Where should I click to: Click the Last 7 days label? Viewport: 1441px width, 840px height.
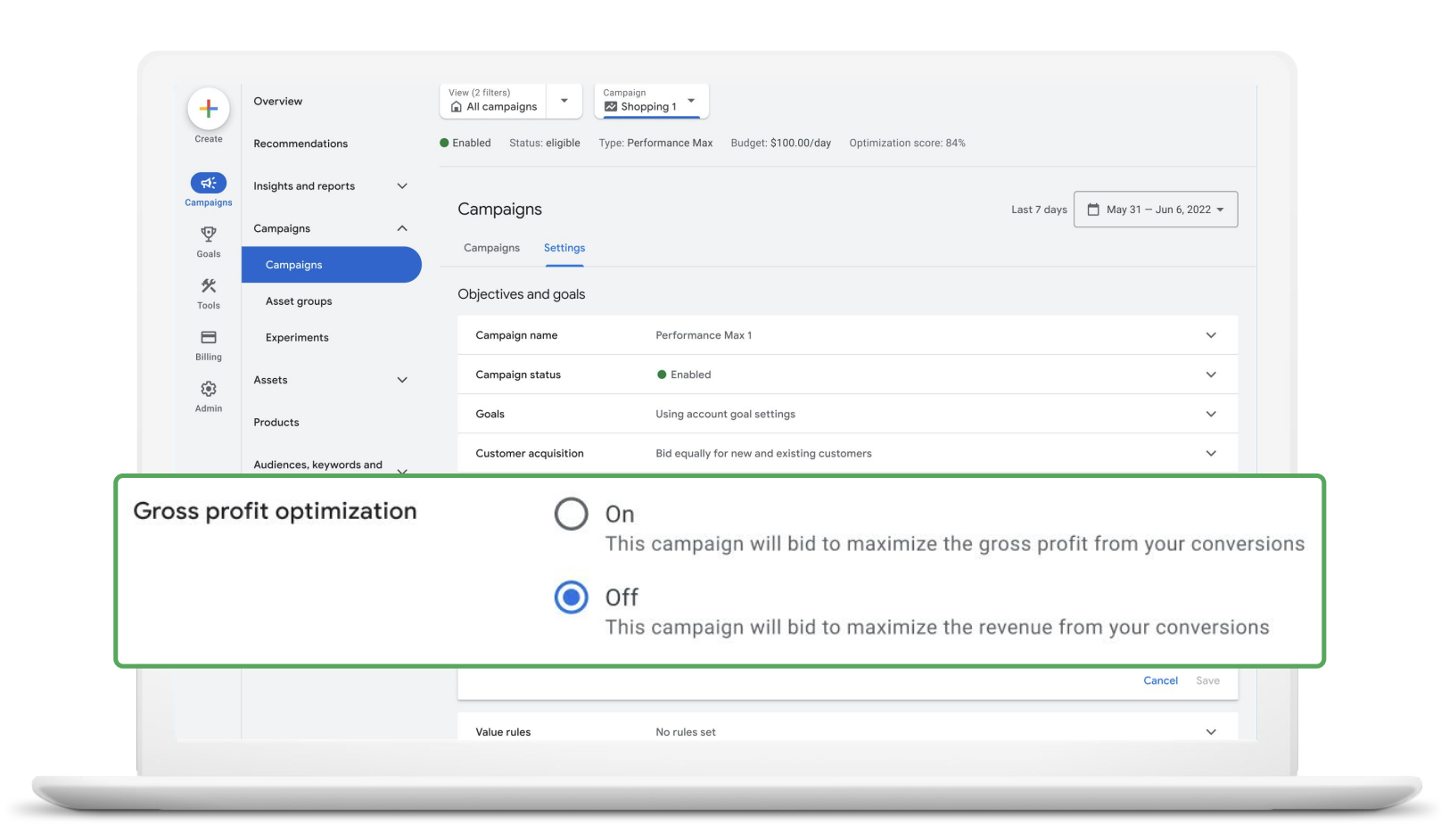click(x=1039, y=210)
